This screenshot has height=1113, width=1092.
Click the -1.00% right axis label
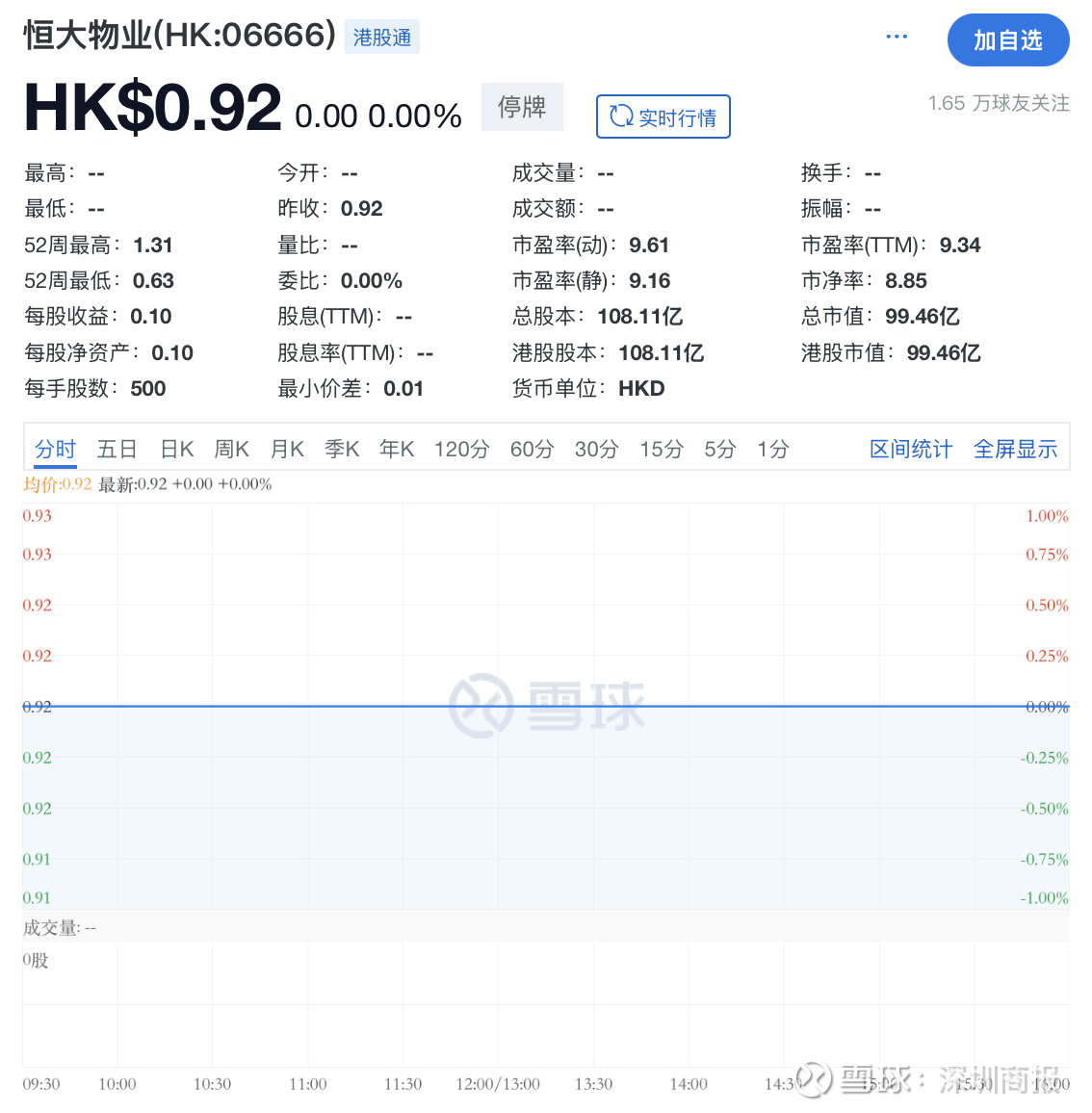pyautogui.click(x=1044, y=898)
